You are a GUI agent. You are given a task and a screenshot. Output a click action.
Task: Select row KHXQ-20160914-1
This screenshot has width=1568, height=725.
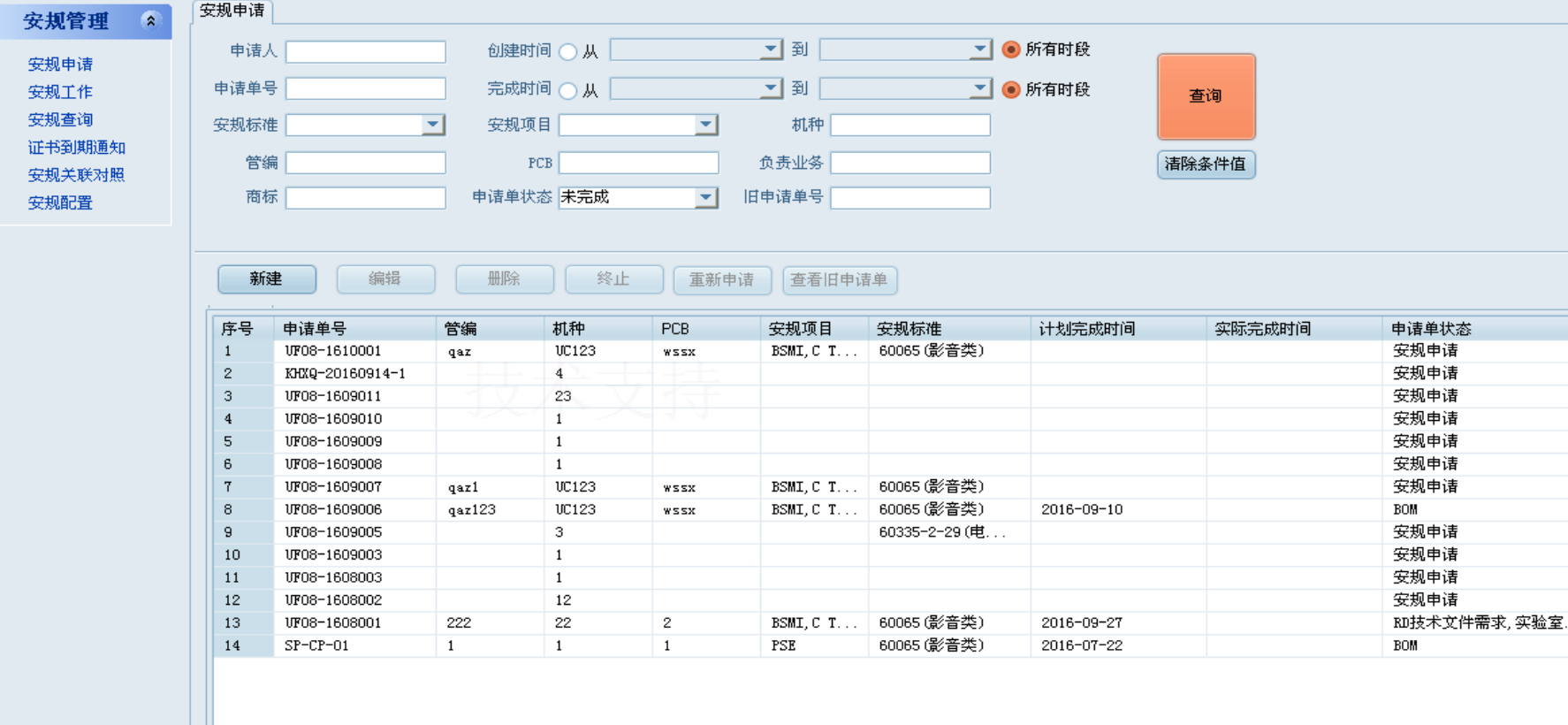[x=891, y=374]
